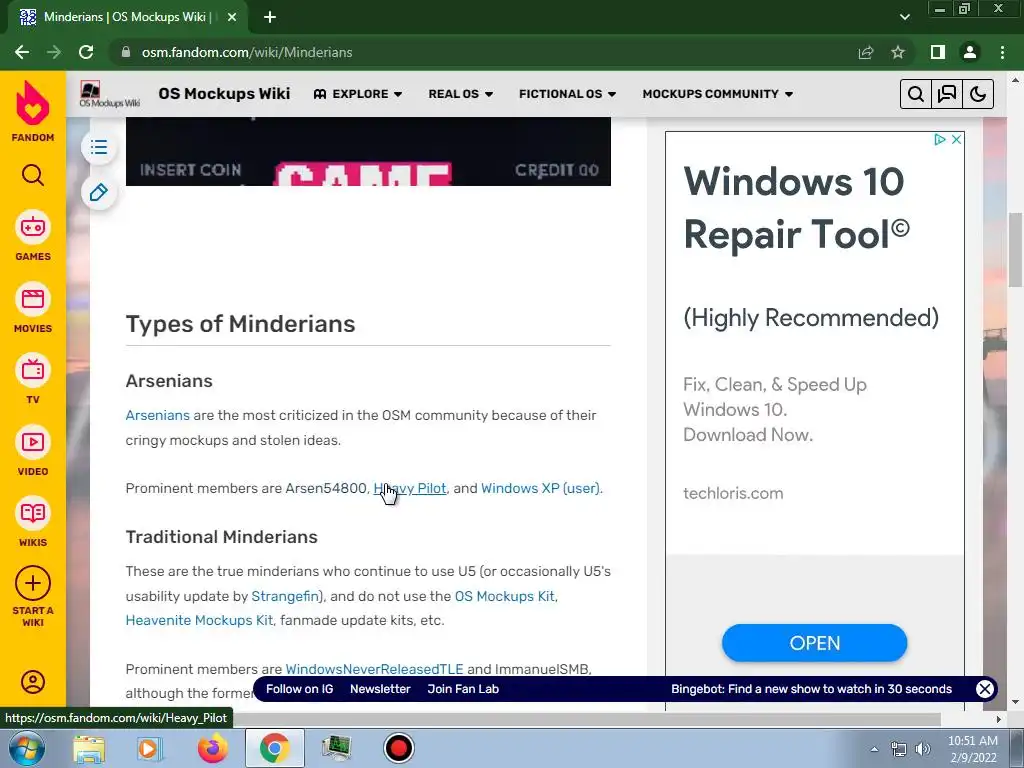
Task: Click the address bar URL field
Action: [483, 52]
